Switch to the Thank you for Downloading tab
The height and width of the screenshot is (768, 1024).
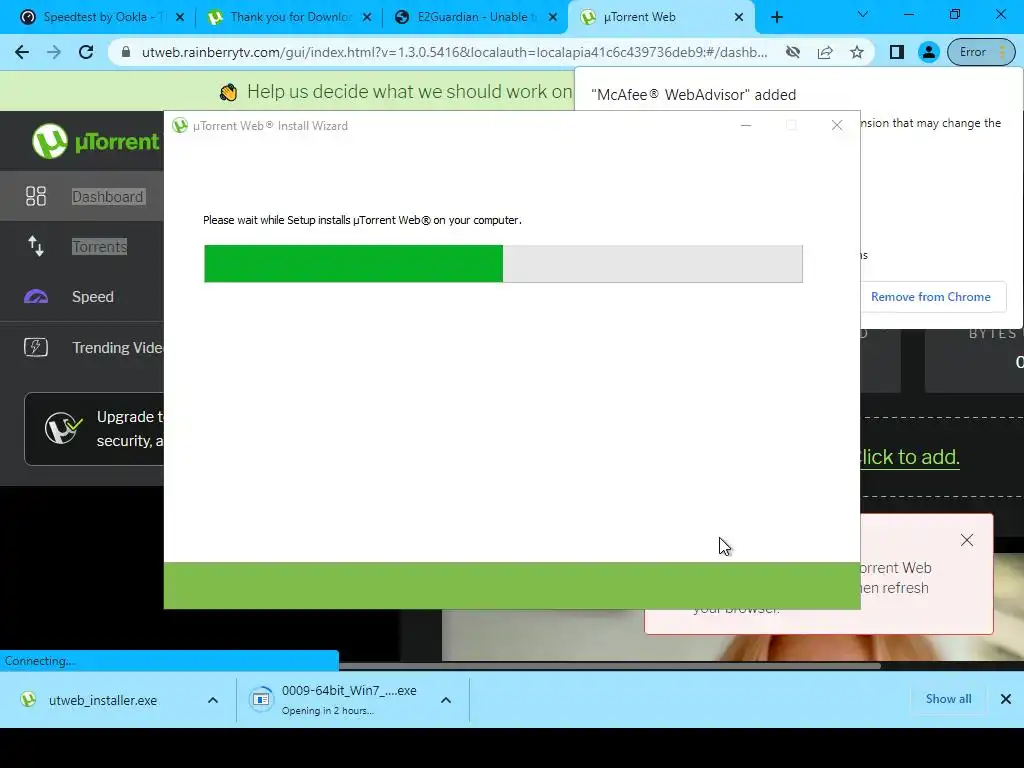290,17
